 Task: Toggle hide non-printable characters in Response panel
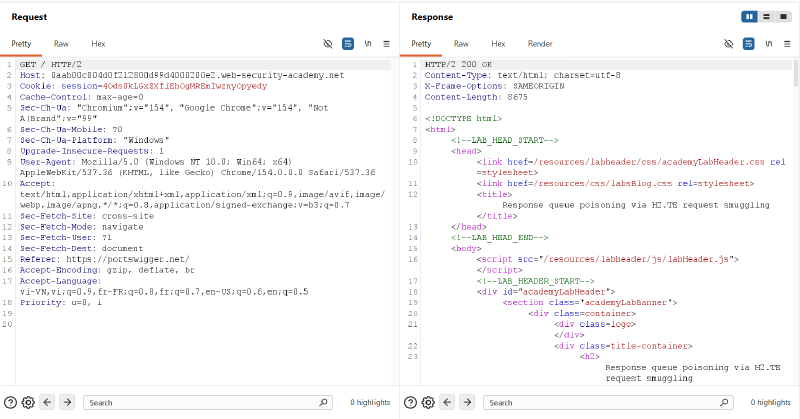[x=729, y=44]
